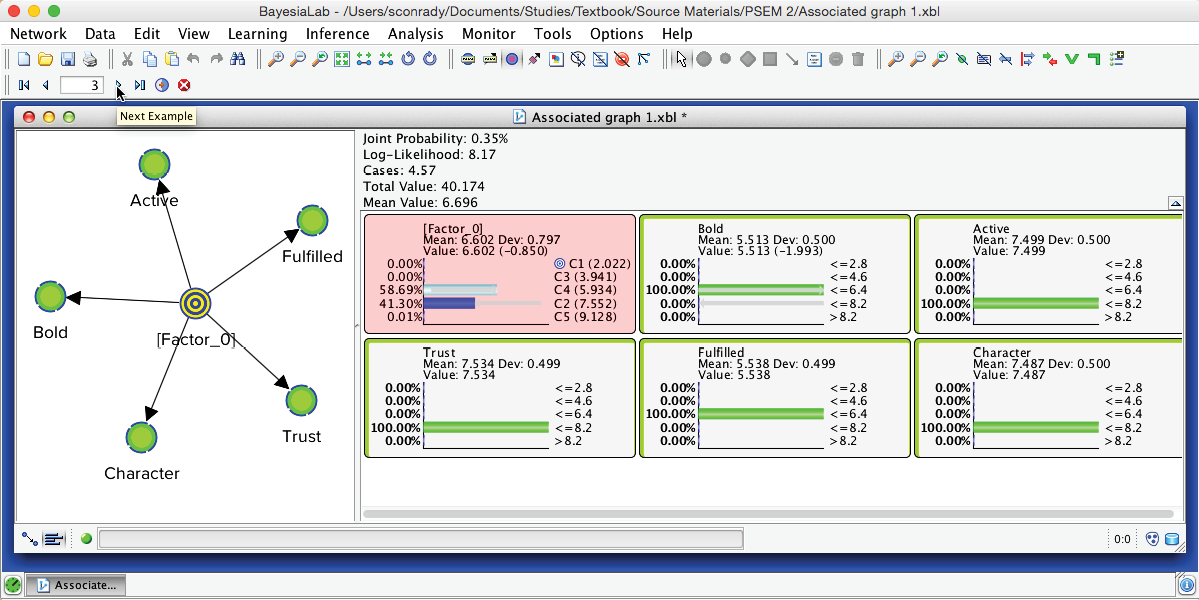Screen dimensions: 1199x600
Task: Click the Fit to window zoom icon
Action: [342, 60]
